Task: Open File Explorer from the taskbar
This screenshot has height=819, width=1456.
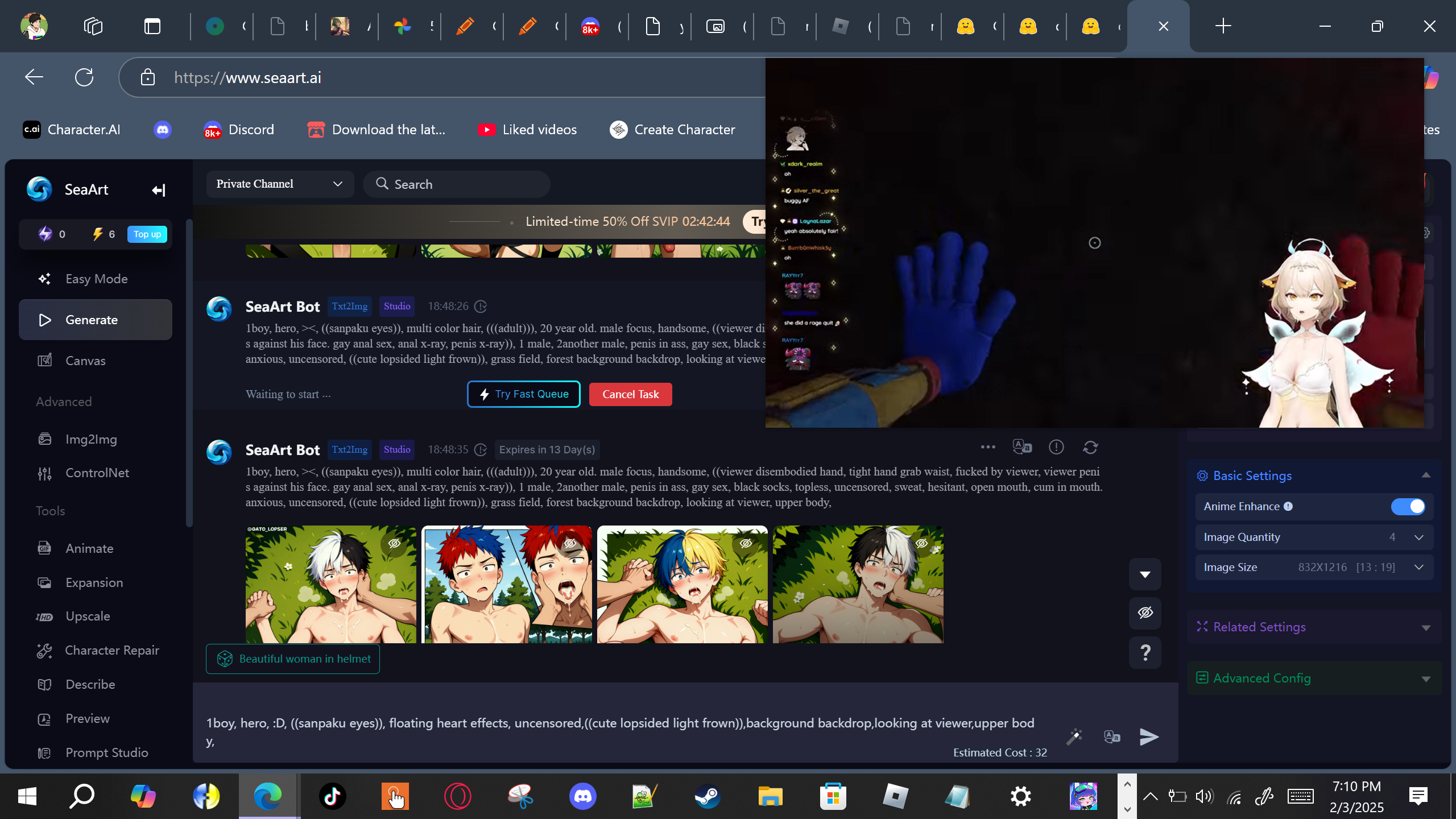Action: (x=770, y=796)
